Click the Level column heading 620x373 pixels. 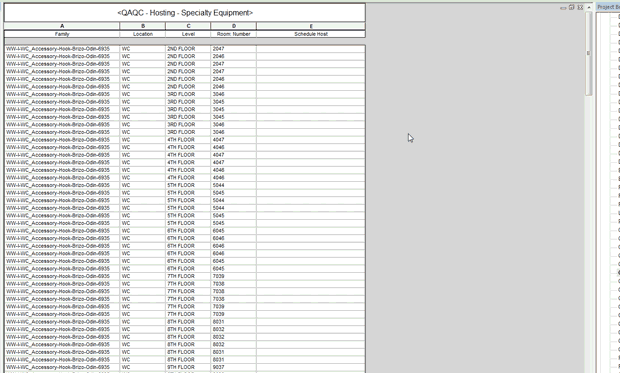pyautogui.click(x=188, y=34)
